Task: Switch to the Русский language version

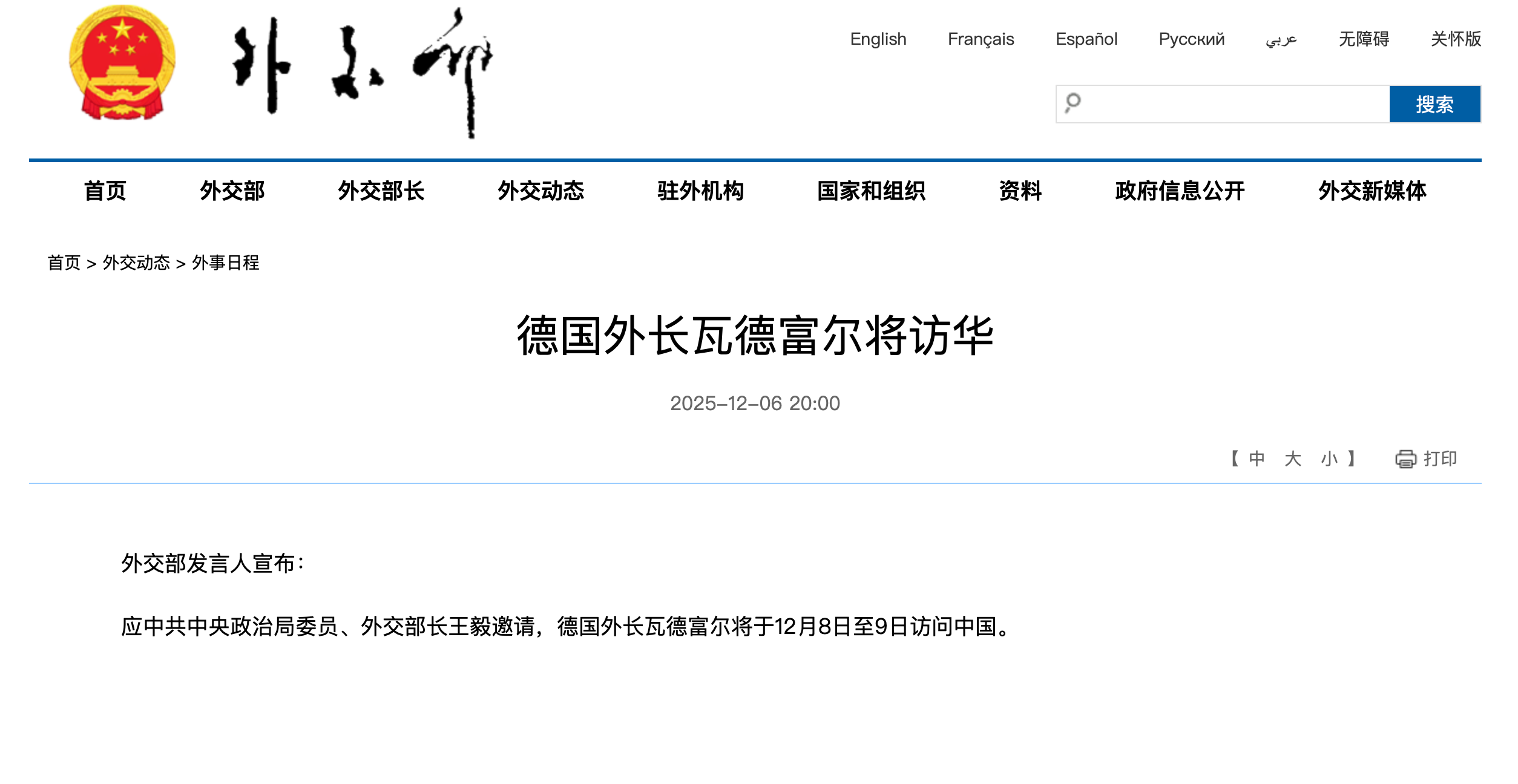Action: click(1191, 39)
